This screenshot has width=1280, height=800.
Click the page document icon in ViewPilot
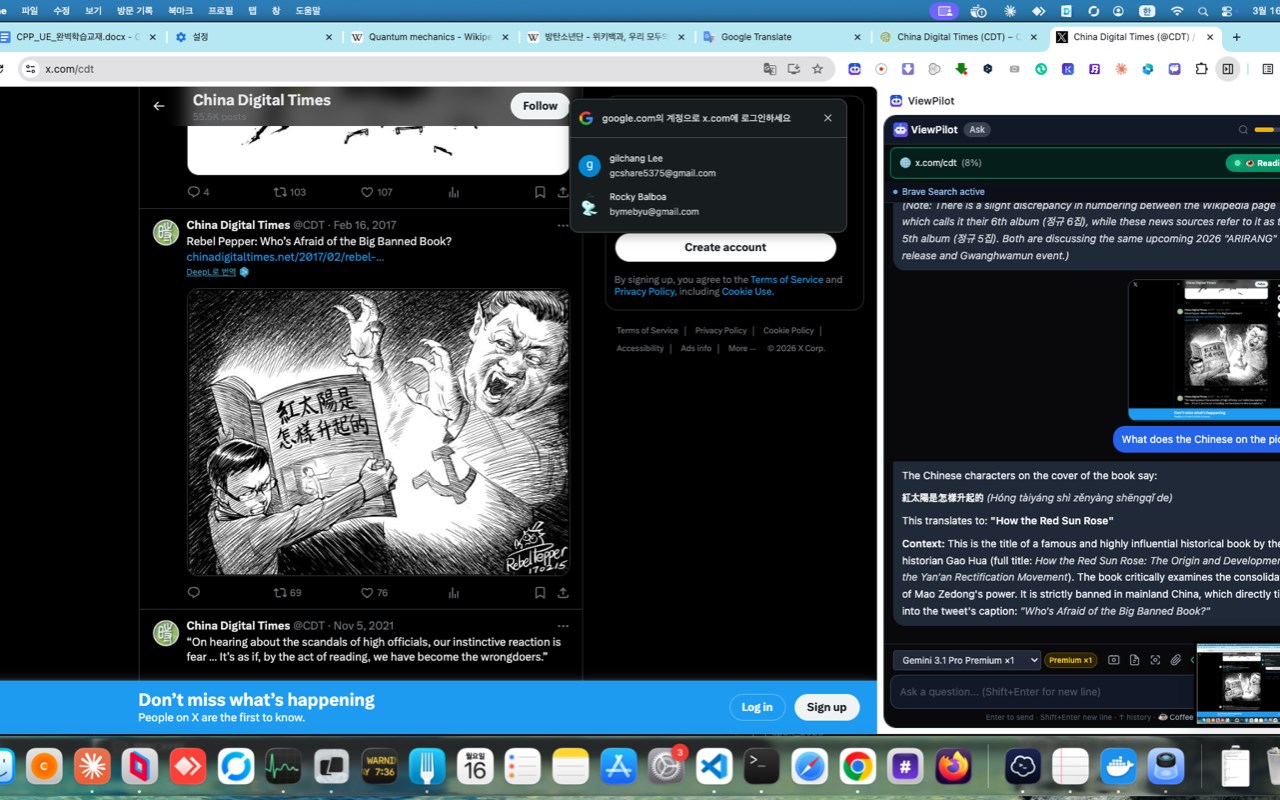[x=1134, y=660]
